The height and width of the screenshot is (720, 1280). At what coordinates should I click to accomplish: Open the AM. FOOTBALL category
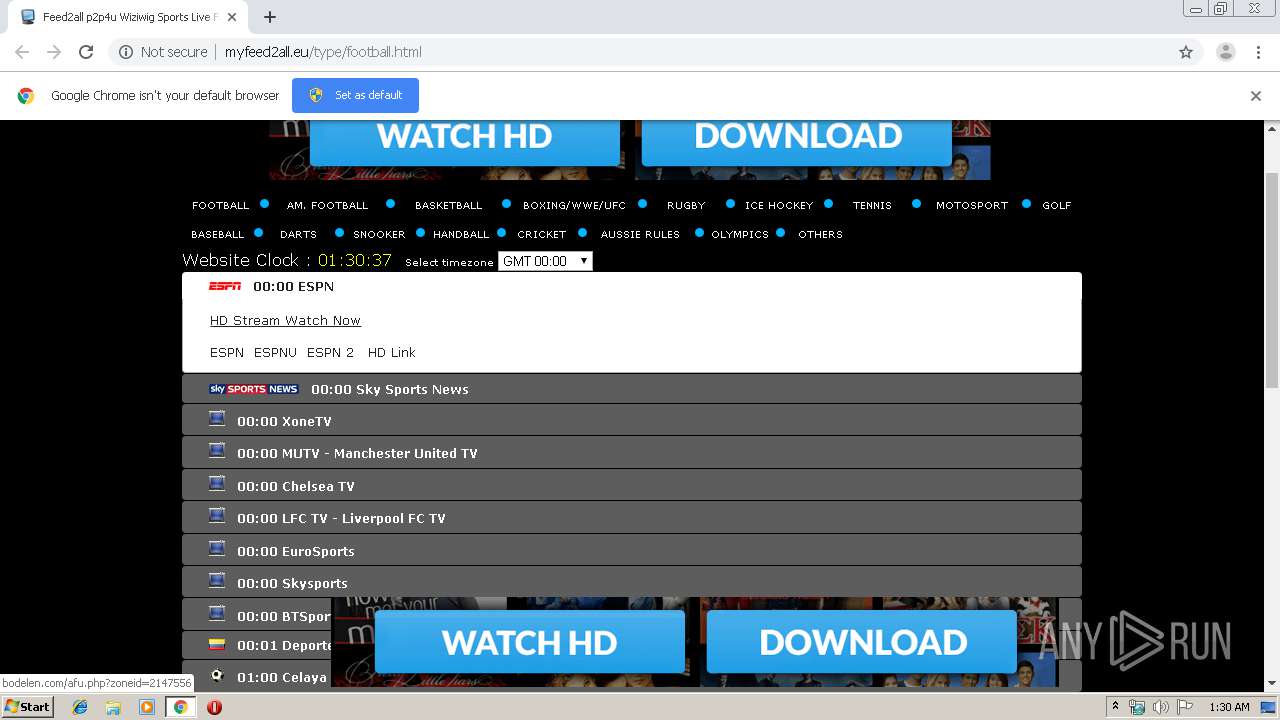click(x=327, y=205)
